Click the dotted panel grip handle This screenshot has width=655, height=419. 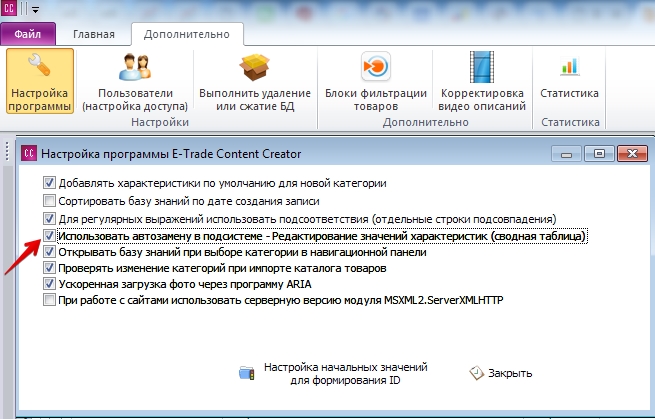(x=7, y=151)
